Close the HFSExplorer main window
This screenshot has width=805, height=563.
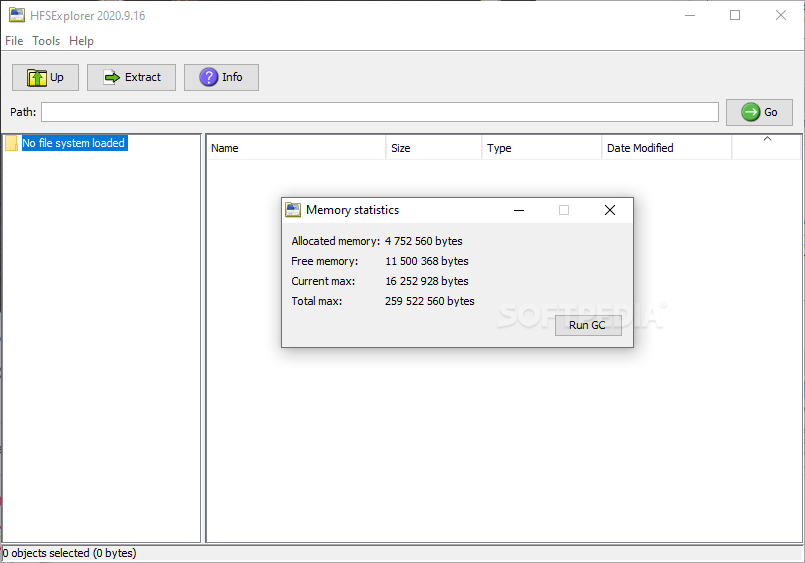point(781,15)
